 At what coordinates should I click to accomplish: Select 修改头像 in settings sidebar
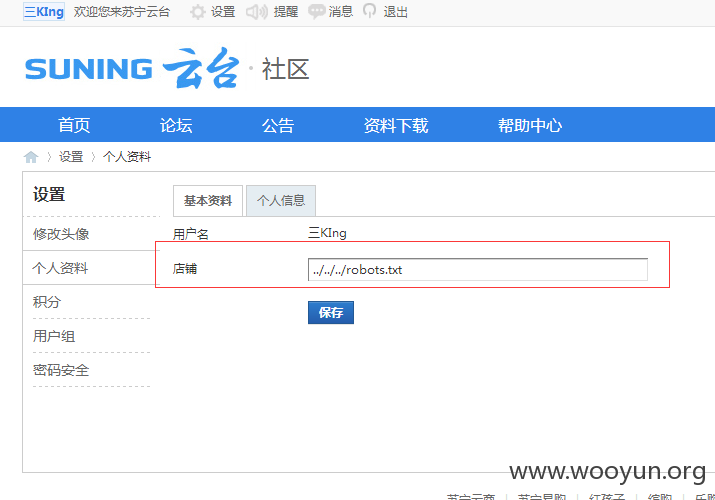point(61,234)
